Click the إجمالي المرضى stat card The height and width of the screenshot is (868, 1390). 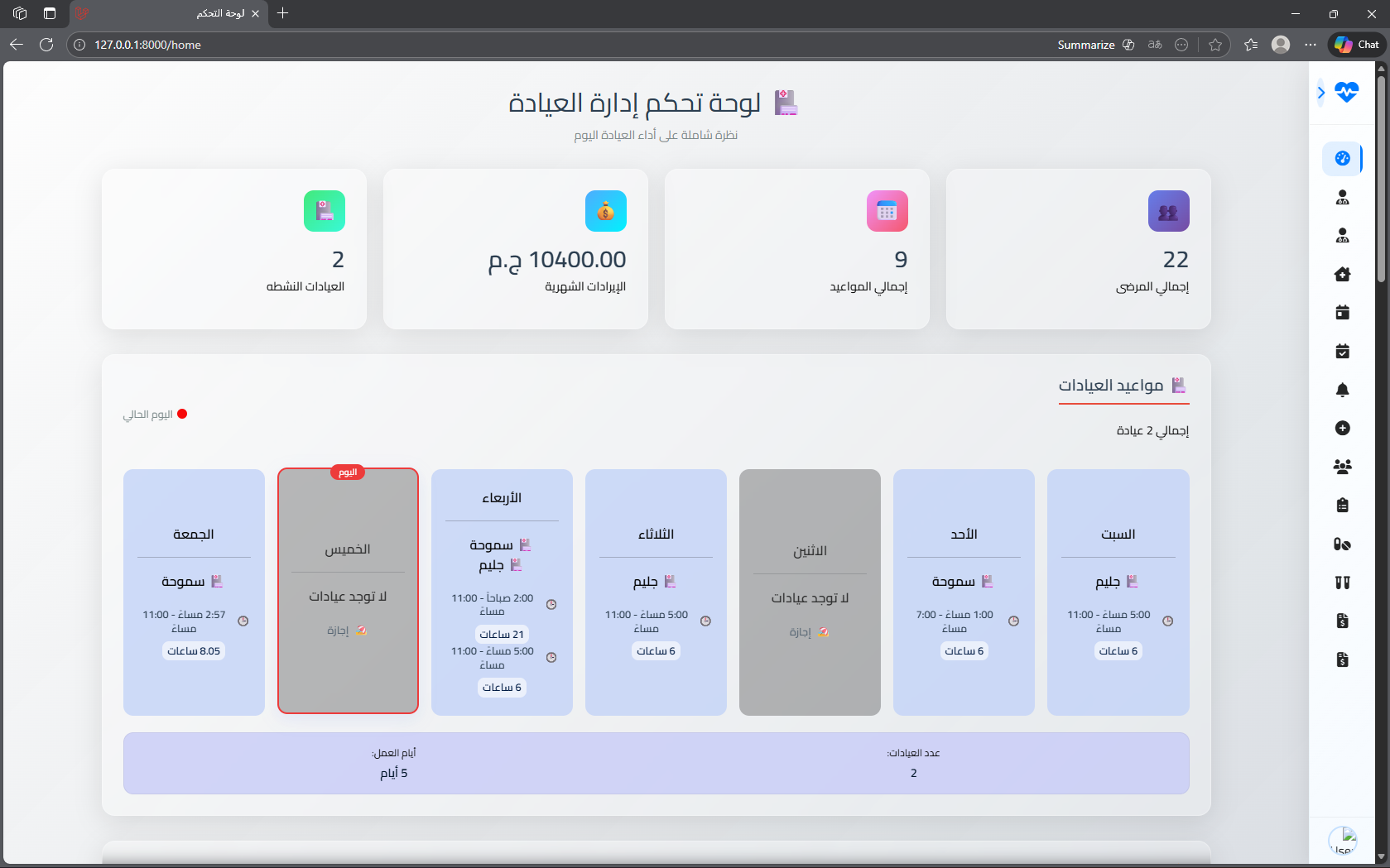[1078, 249]
